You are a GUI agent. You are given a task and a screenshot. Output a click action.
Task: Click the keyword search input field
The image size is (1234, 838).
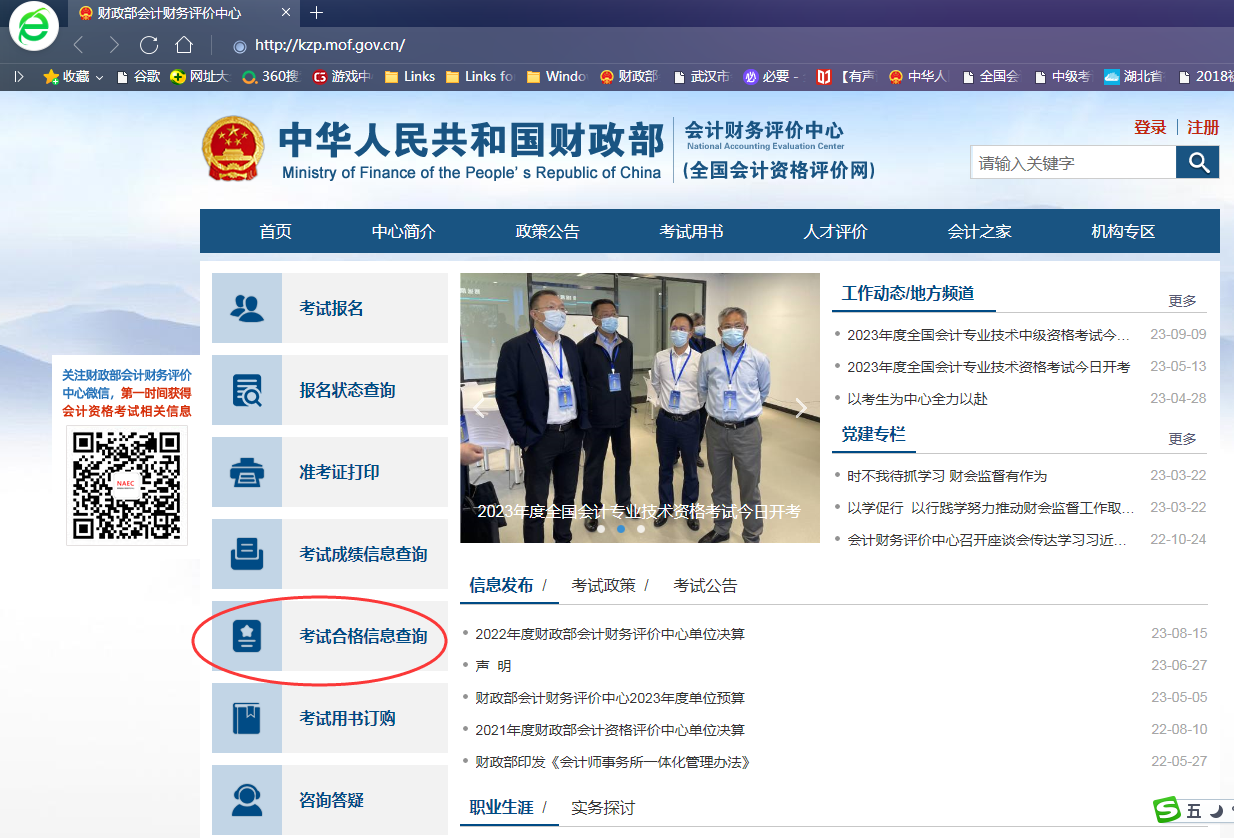click(1072, 163)
